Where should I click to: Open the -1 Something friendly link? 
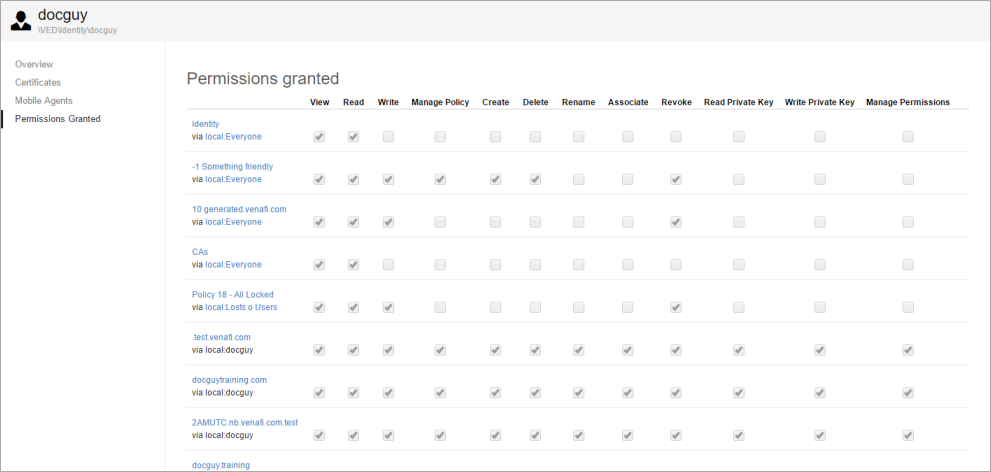[x=232, y=167]
